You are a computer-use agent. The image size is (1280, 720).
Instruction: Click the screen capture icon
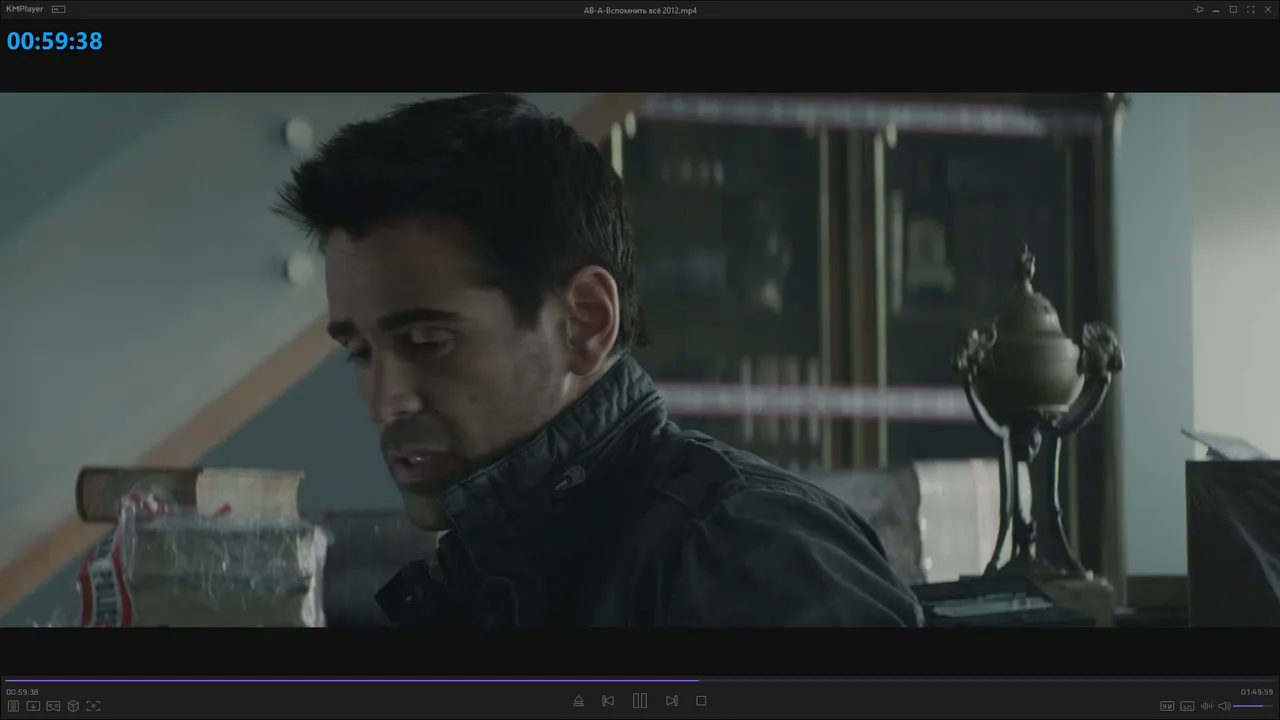tap(93, 706)
